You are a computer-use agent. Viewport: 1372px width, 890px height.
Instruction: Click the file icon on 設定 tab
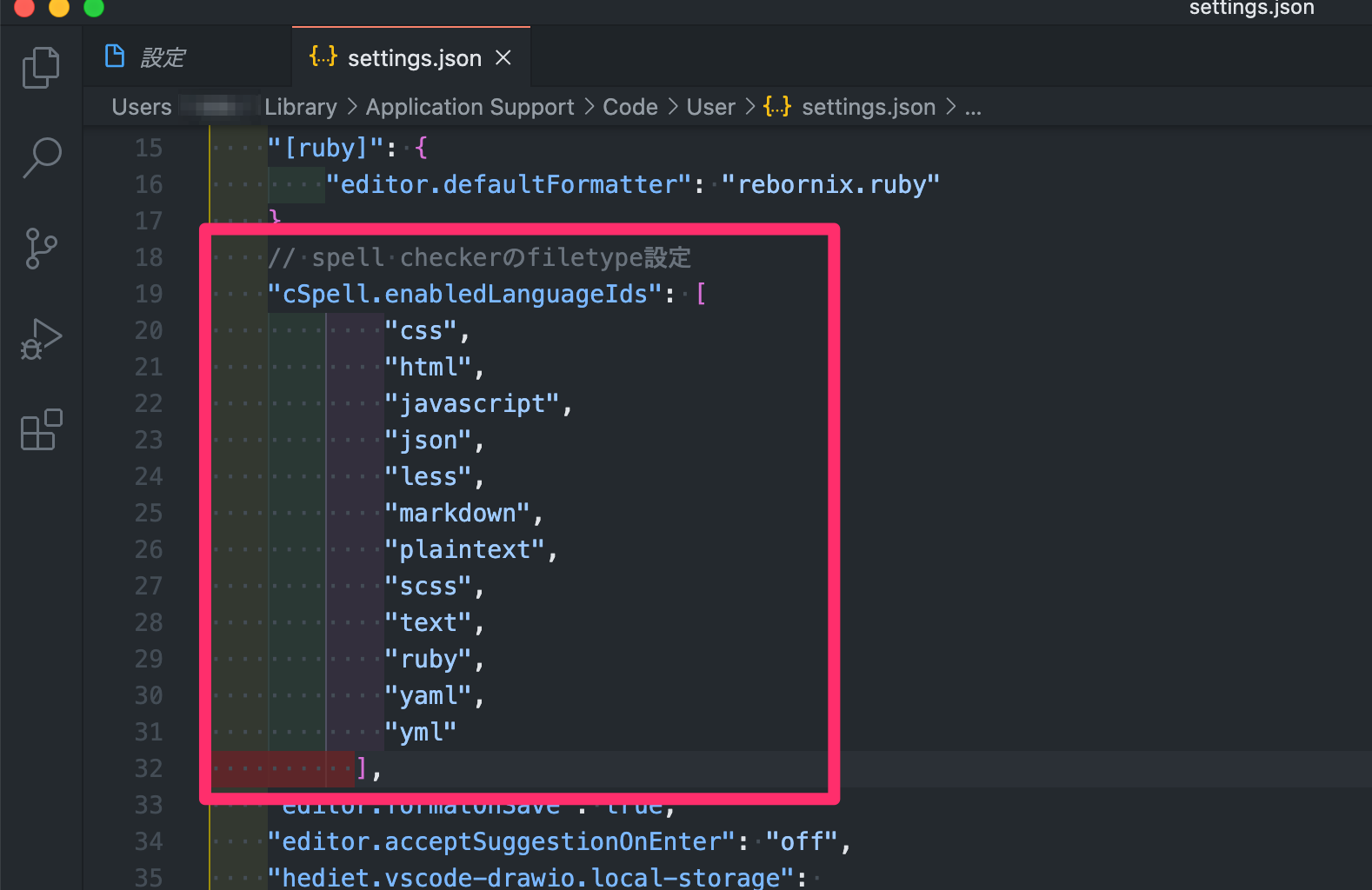(115, 56)
